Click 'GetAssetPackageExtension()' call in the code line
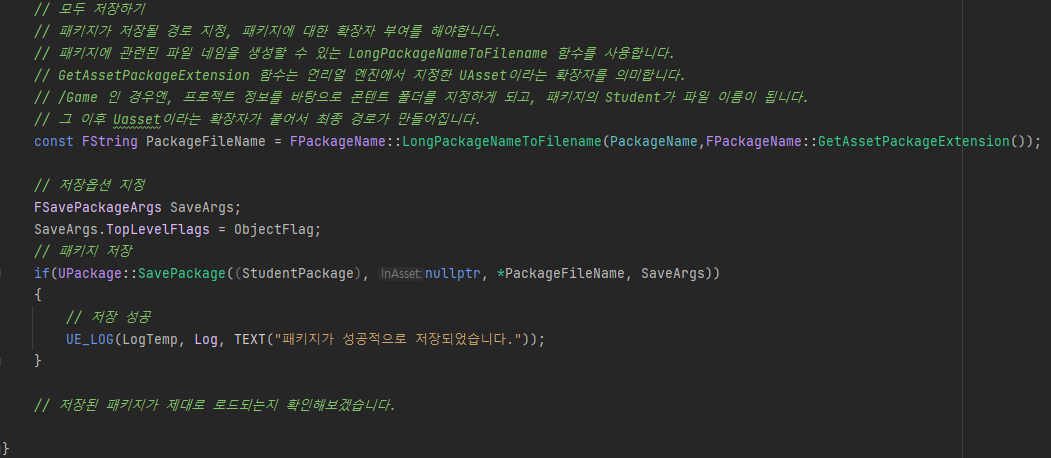 tap(921, 141)
